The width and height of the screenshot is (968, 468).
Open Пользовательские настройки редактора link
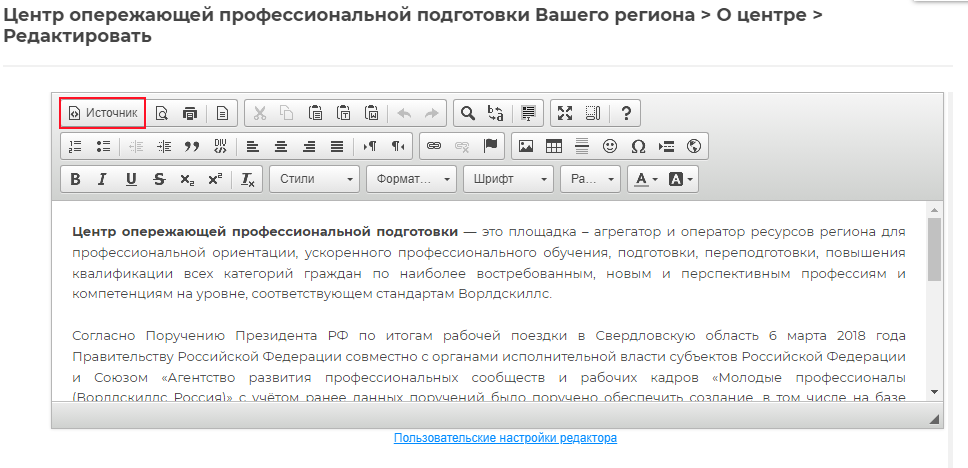click(x=505, y=438)
